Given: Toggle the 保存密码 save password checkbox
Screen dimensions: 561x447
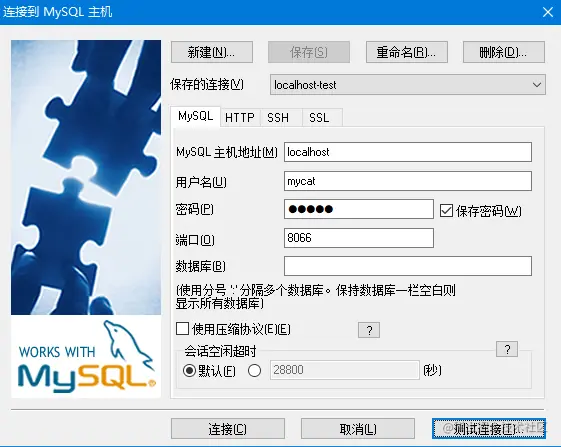Looking at the screenshot, I should coord(446,210).
